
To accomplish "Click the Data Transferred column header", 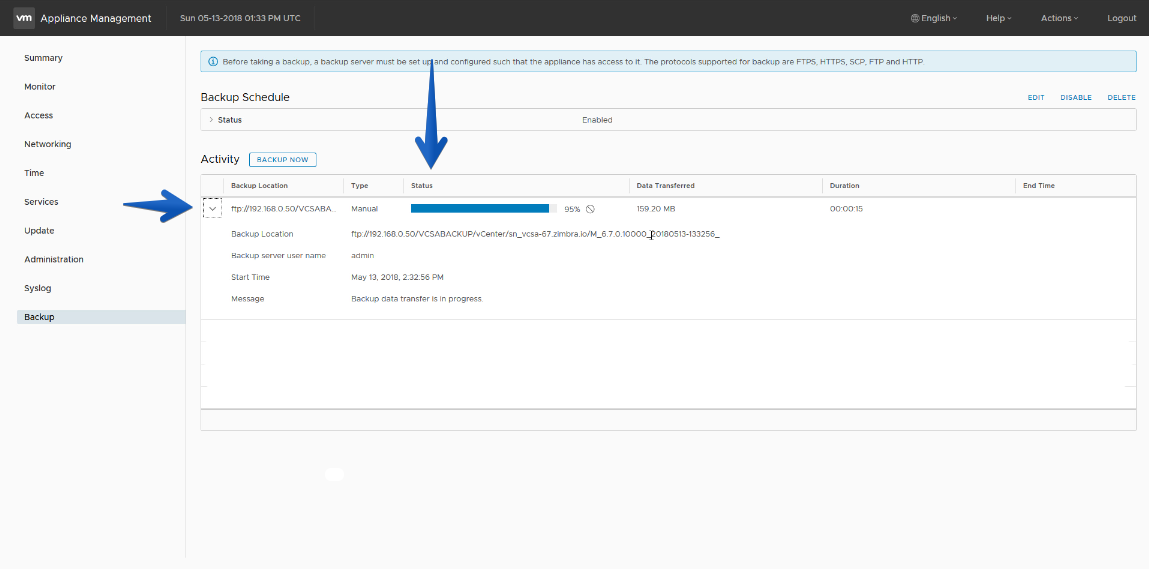I will click(x=665, y=186).
